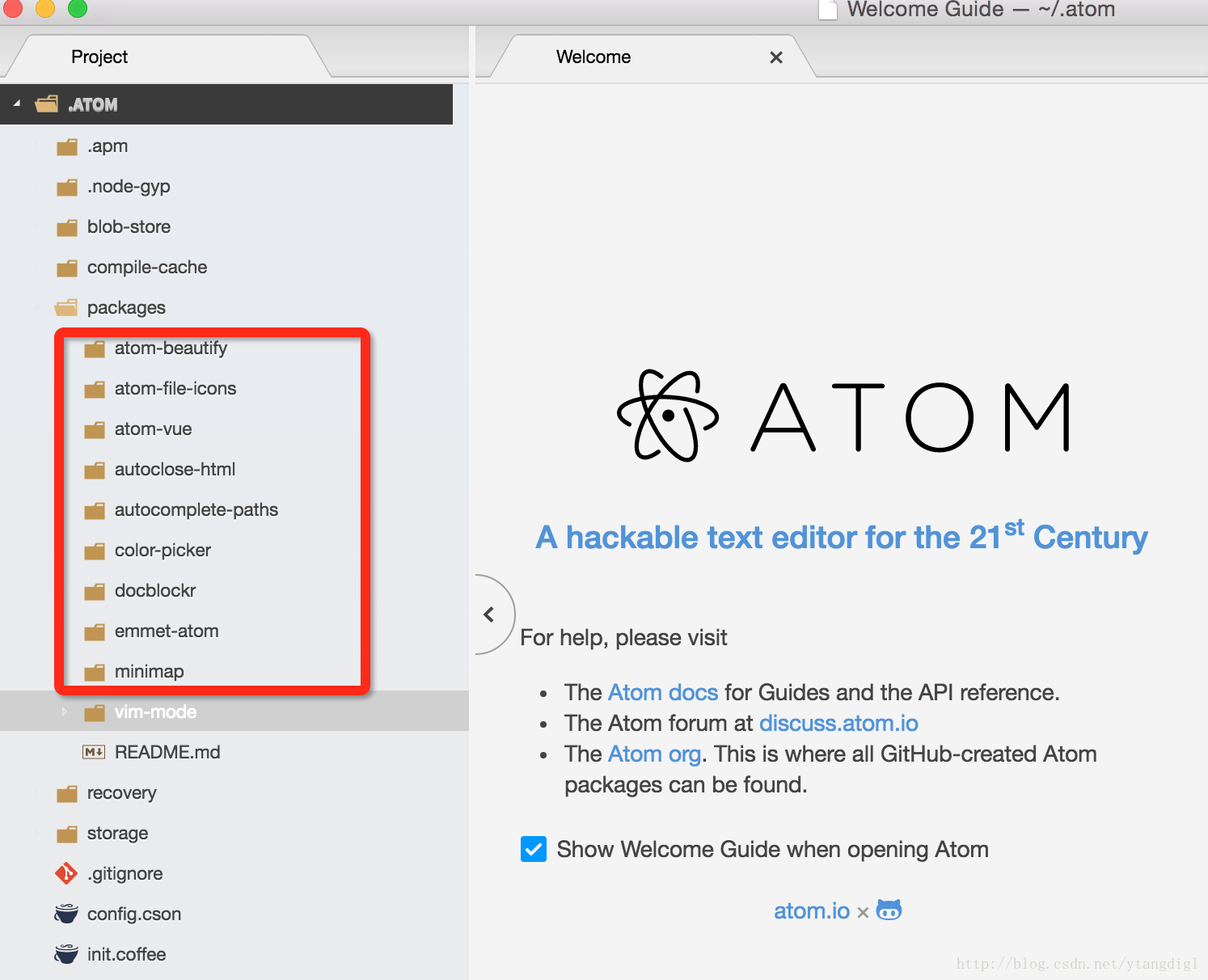Open the discuss.atom.io forum link
This screenshot has width=1208, height=980.
838,723
